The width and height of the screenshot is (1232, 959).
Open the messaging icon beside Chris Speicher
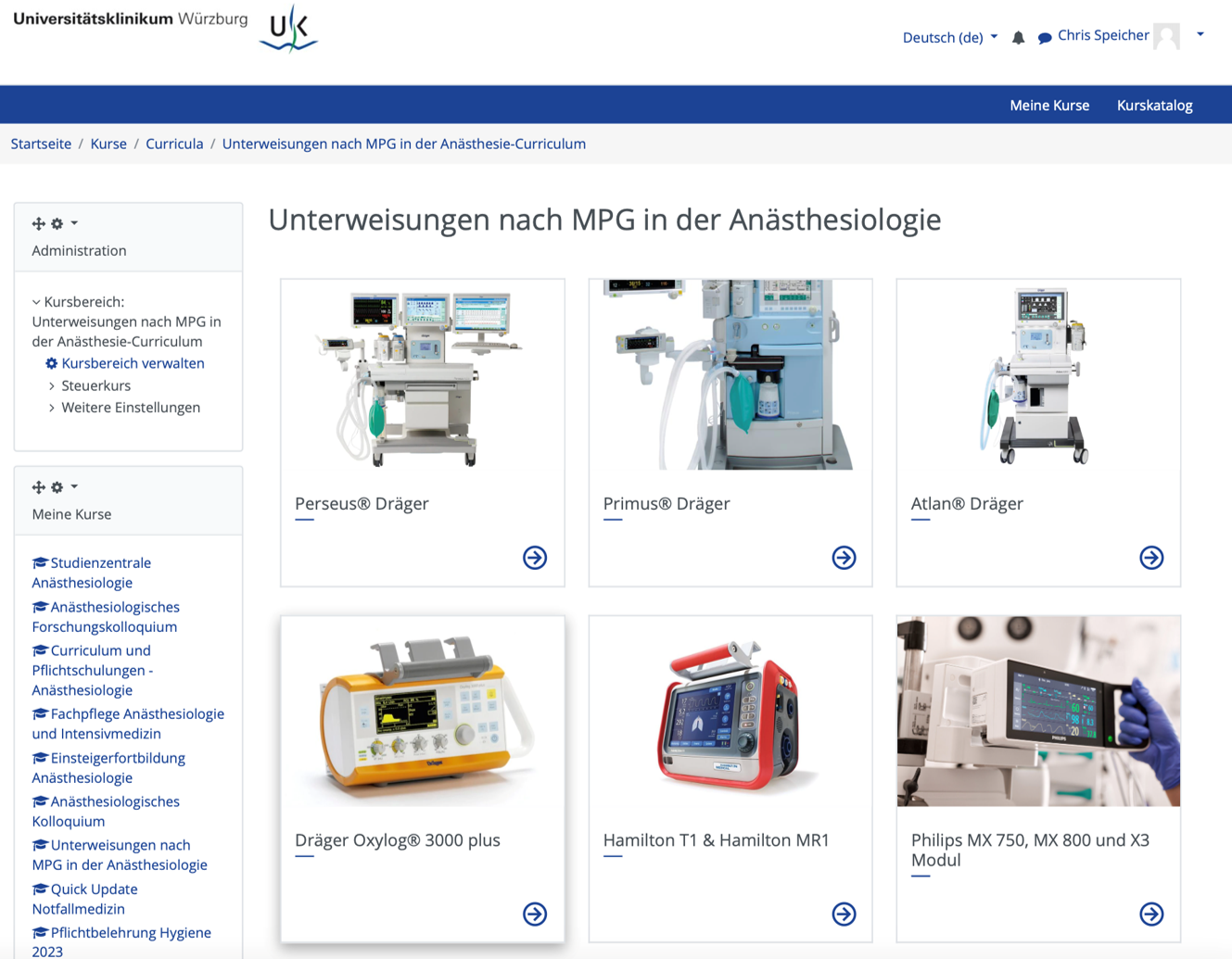(1044, 36)
